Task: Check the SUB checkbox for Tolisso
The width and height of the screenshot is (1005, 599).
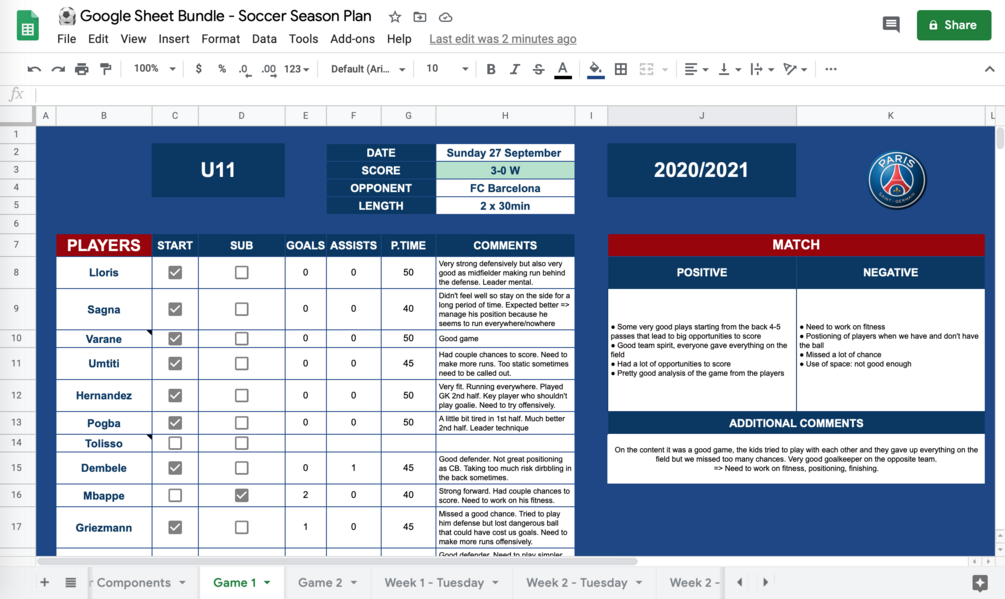Action: coord(242,443)
